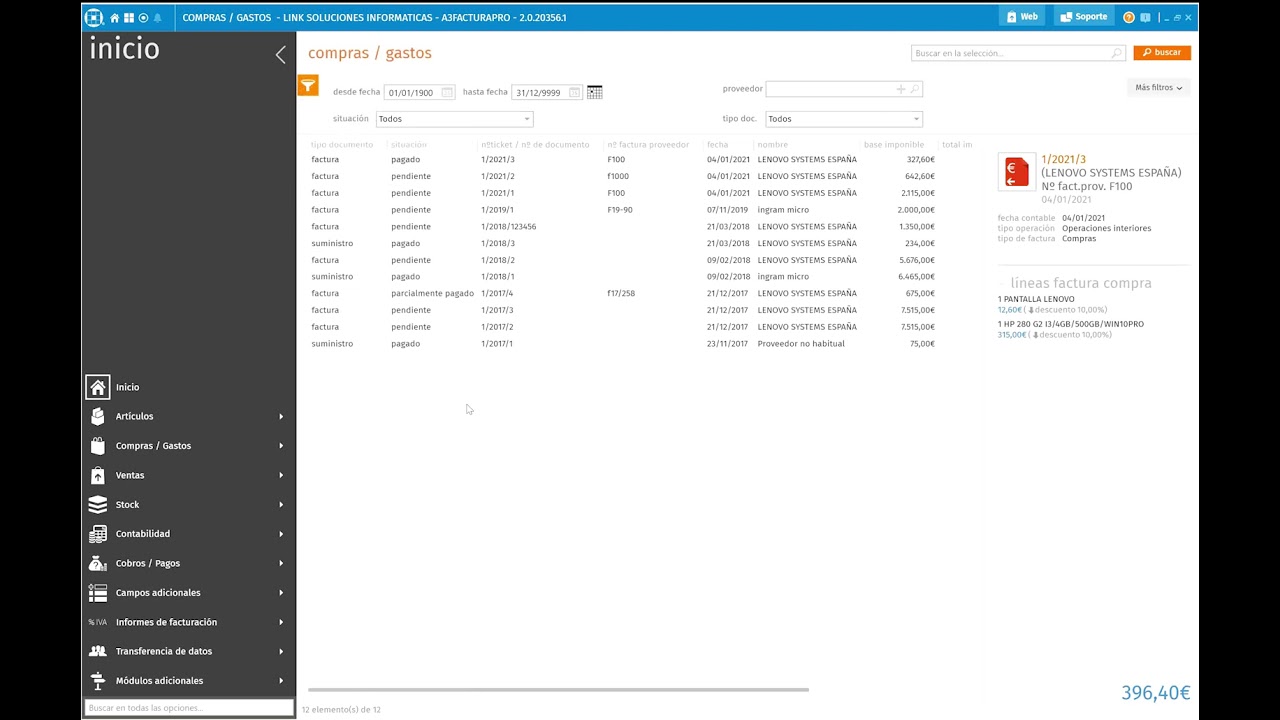Click the Contabilidad calculator icon
Image resolution: width=1280 pixels, height=720 pixels.
97,534
